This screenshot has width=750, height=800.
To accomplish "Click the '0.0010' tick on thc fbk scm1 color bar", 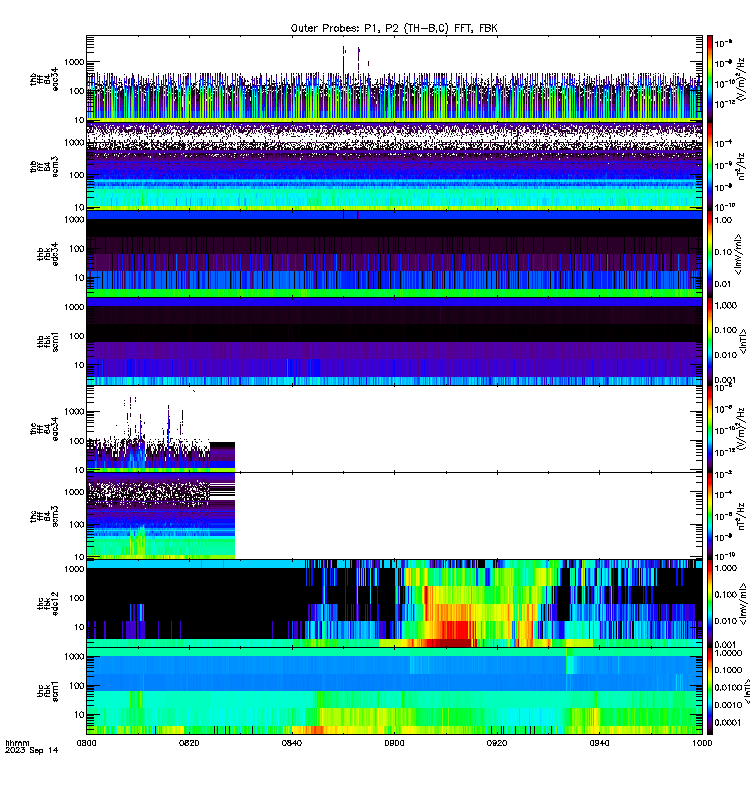I will [729, 705].
